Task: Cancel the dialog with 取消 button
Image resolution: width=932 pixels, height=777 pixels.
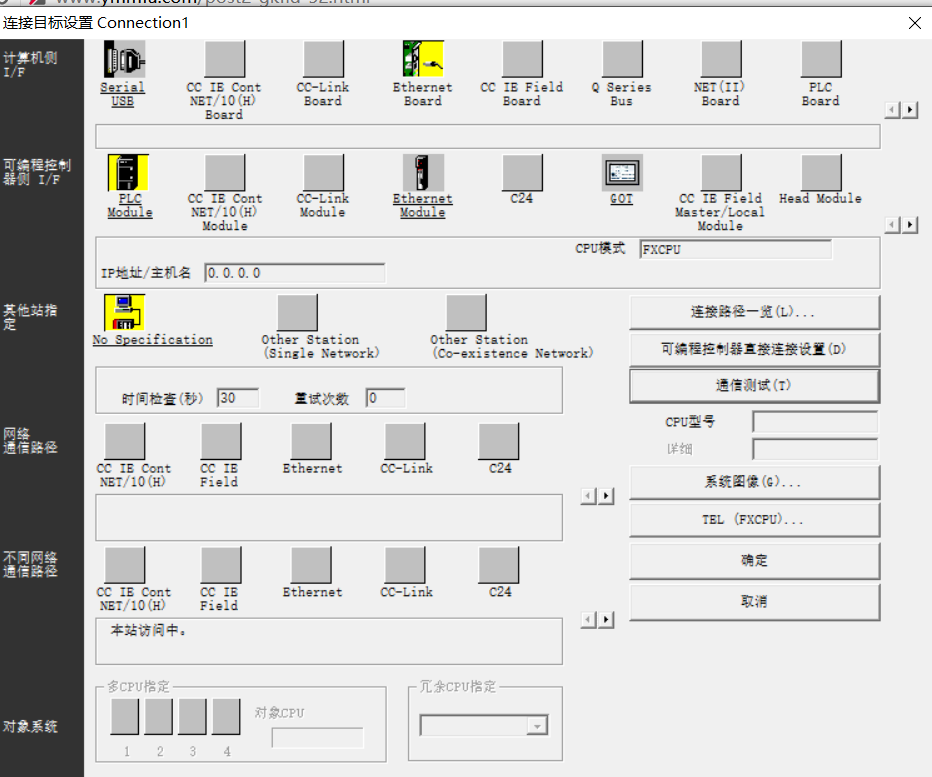Action: 754,602
